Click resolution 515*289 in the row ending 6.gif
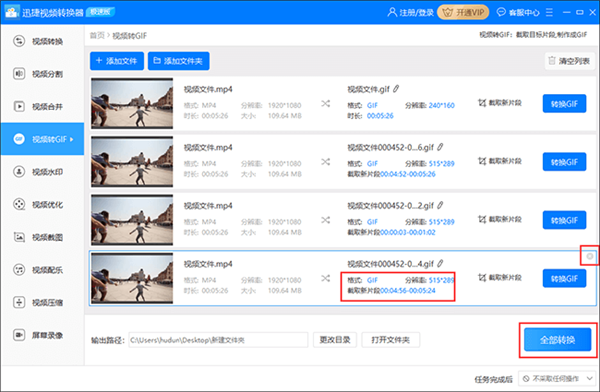Viewport: 600px width, 392px height. click(x=441, y=163)
